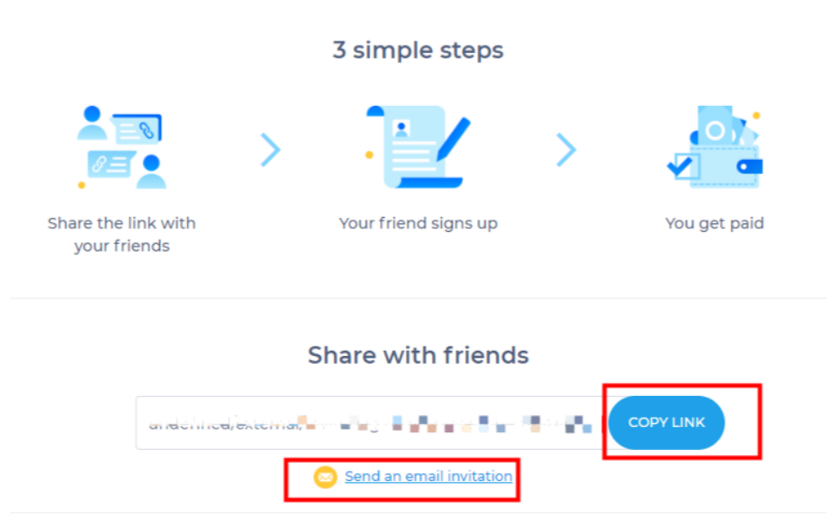Open the Send an email invitation link
The width and height of the screenshot is (832, 514).
click(x=428, y=477)
